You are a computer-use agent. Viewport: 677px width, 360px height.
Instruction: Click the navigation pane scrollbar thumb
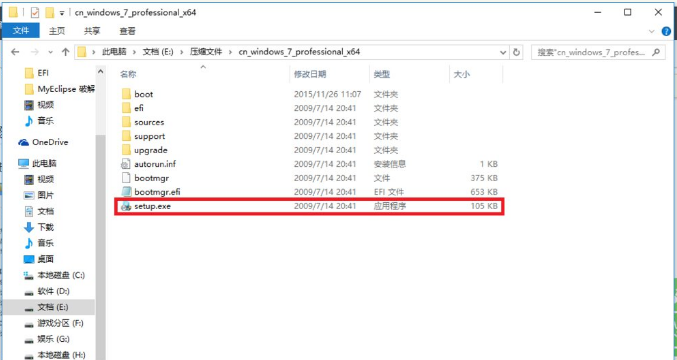click(100, 246)
